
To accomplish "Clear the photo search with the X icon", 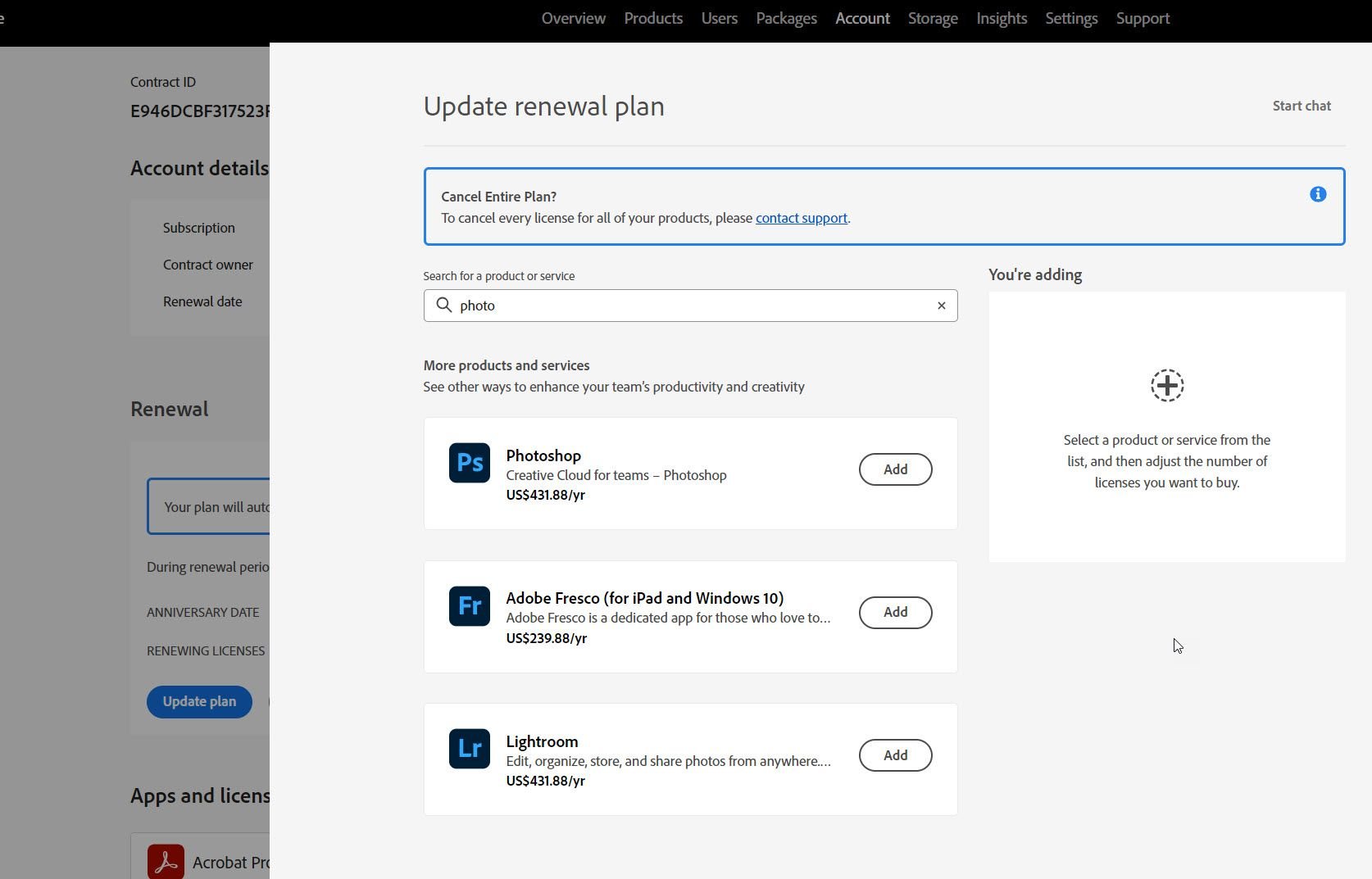I will (x=940, y=305).
